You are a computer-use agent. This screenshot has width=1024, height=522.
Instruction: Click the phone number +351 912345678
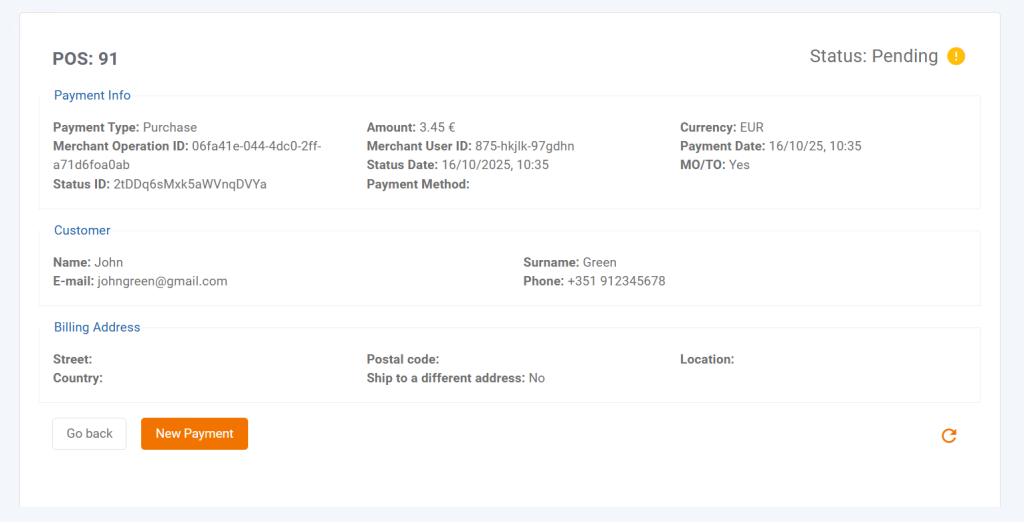616,282
